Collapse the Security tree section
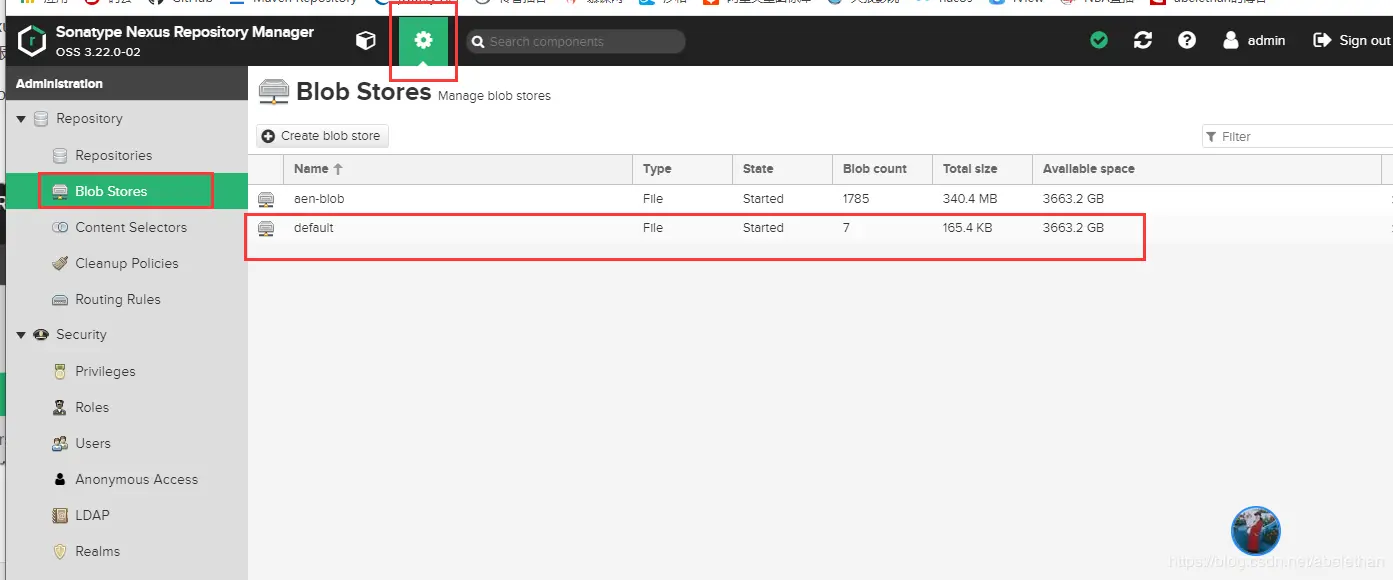The height and width of the screenshot is (580, 1393). 21,335
